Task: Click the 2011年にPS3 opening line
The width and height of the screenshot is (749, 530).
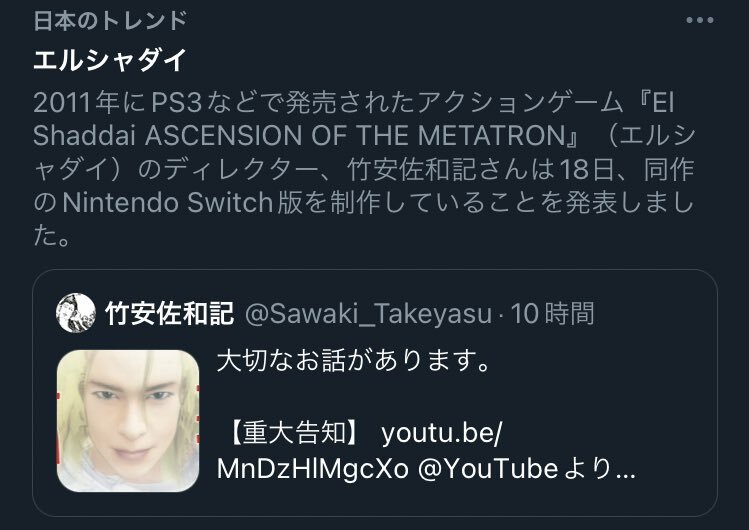Action: (x=118, y=103)
